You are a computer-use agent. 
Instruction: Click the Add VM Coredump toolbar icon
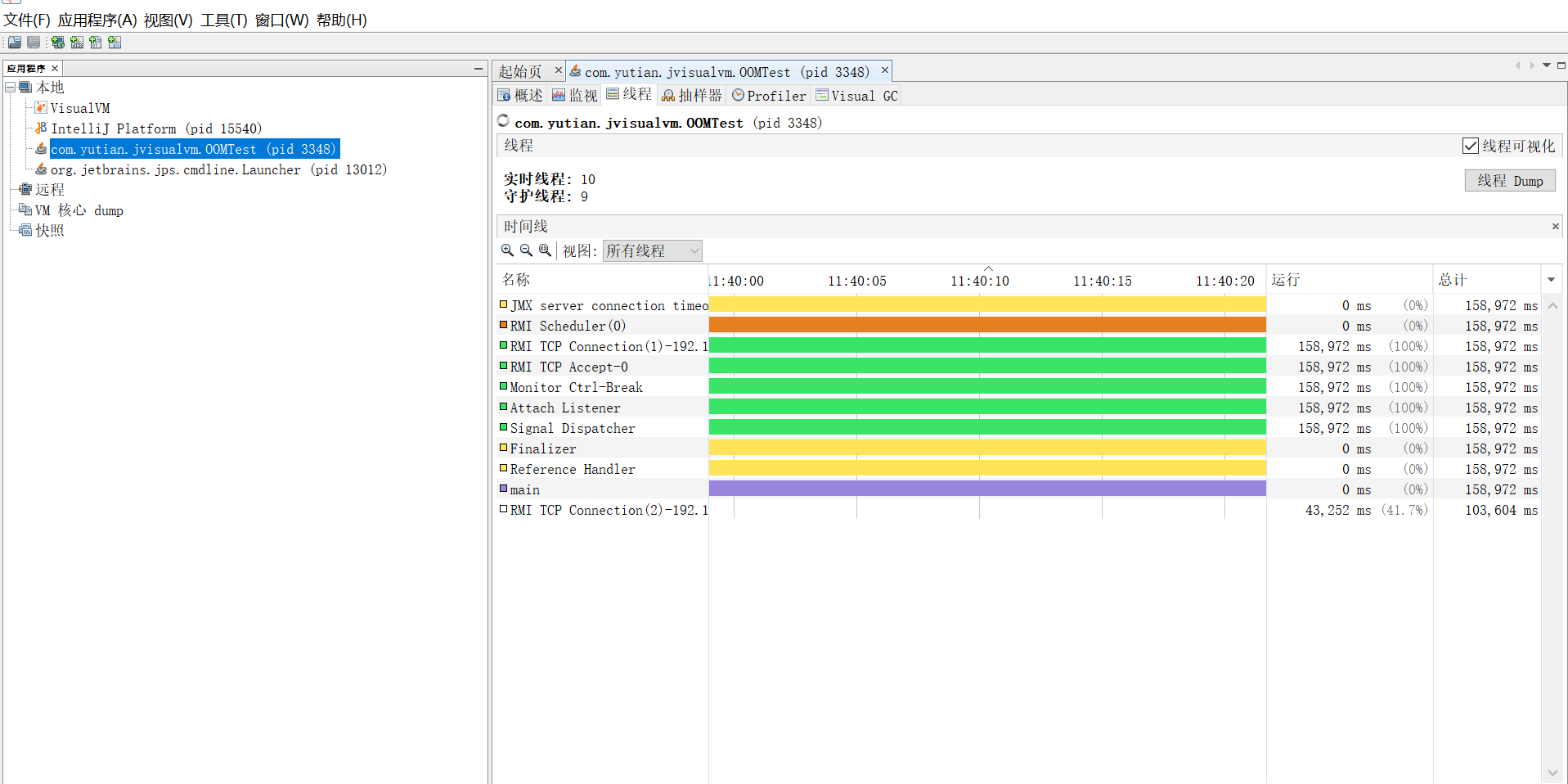(x=96, y=43)
